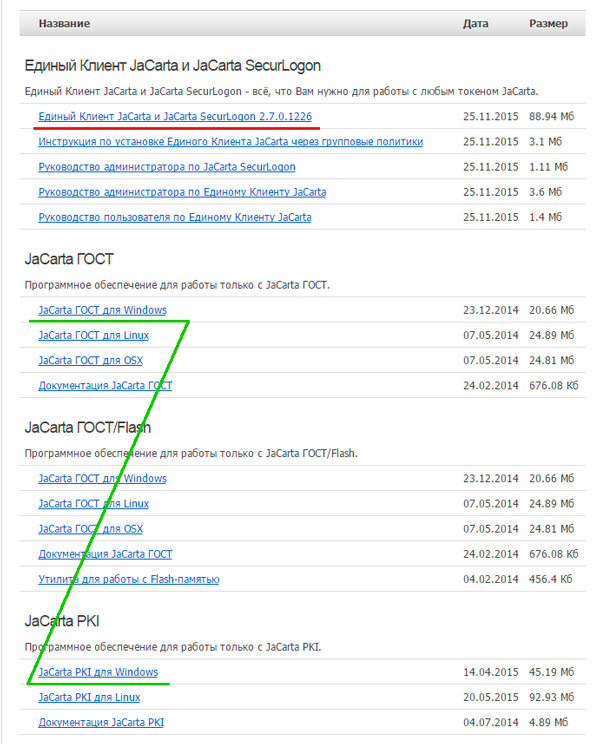Open Утилита для работы с Flash-памятью link
The height and width of the screenshot is (744, 600).
(x=129, y=579)
